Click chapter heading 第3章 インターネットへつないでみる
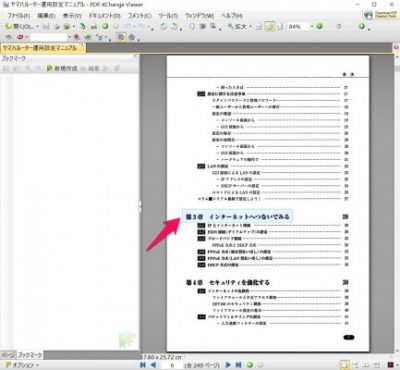The width and height of the screenshot is (400, 370). coord(237,216)
